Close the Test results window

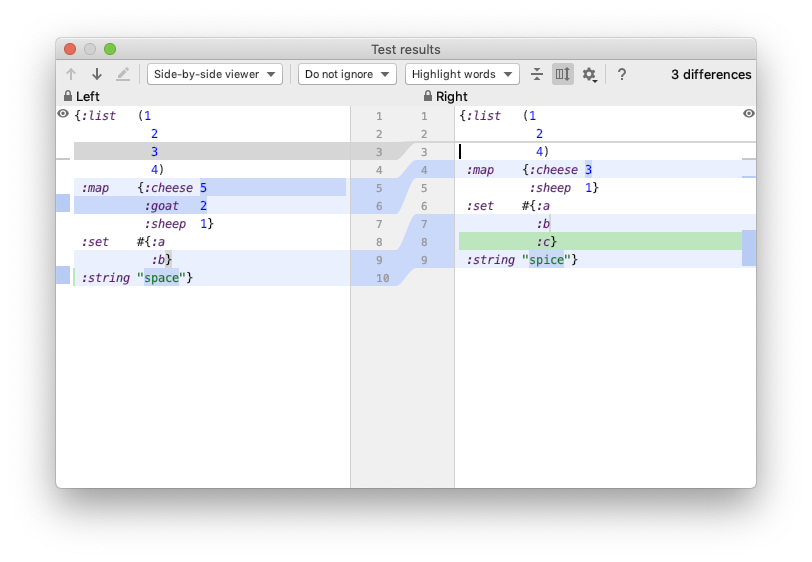coord(70,49)
